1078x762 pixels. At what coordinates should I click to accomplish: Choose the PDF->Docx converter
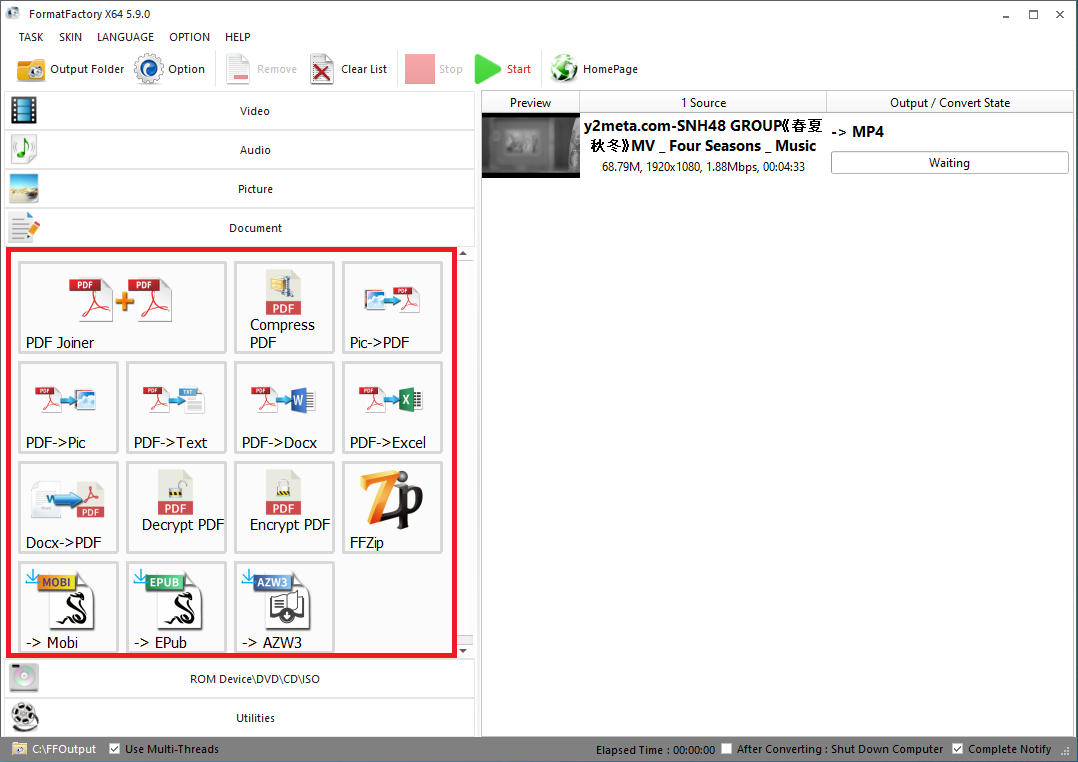(284, 407)
